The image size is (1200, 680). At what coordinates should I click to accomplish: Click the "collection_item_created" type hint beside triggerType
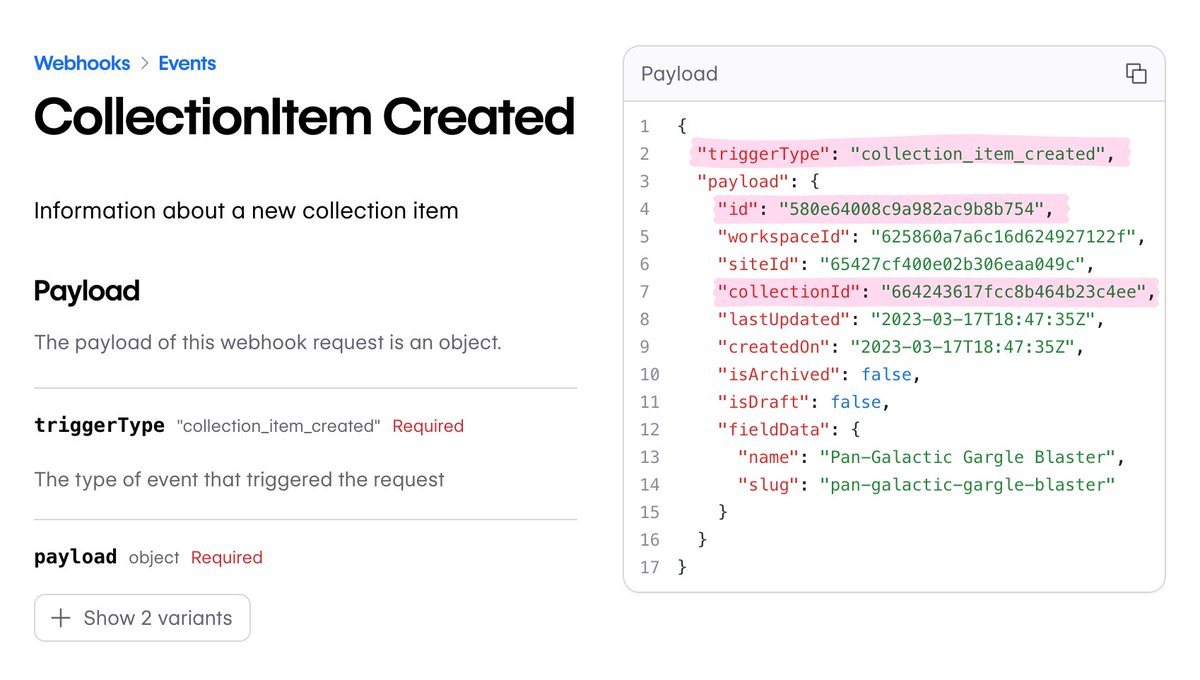[278, 426]
